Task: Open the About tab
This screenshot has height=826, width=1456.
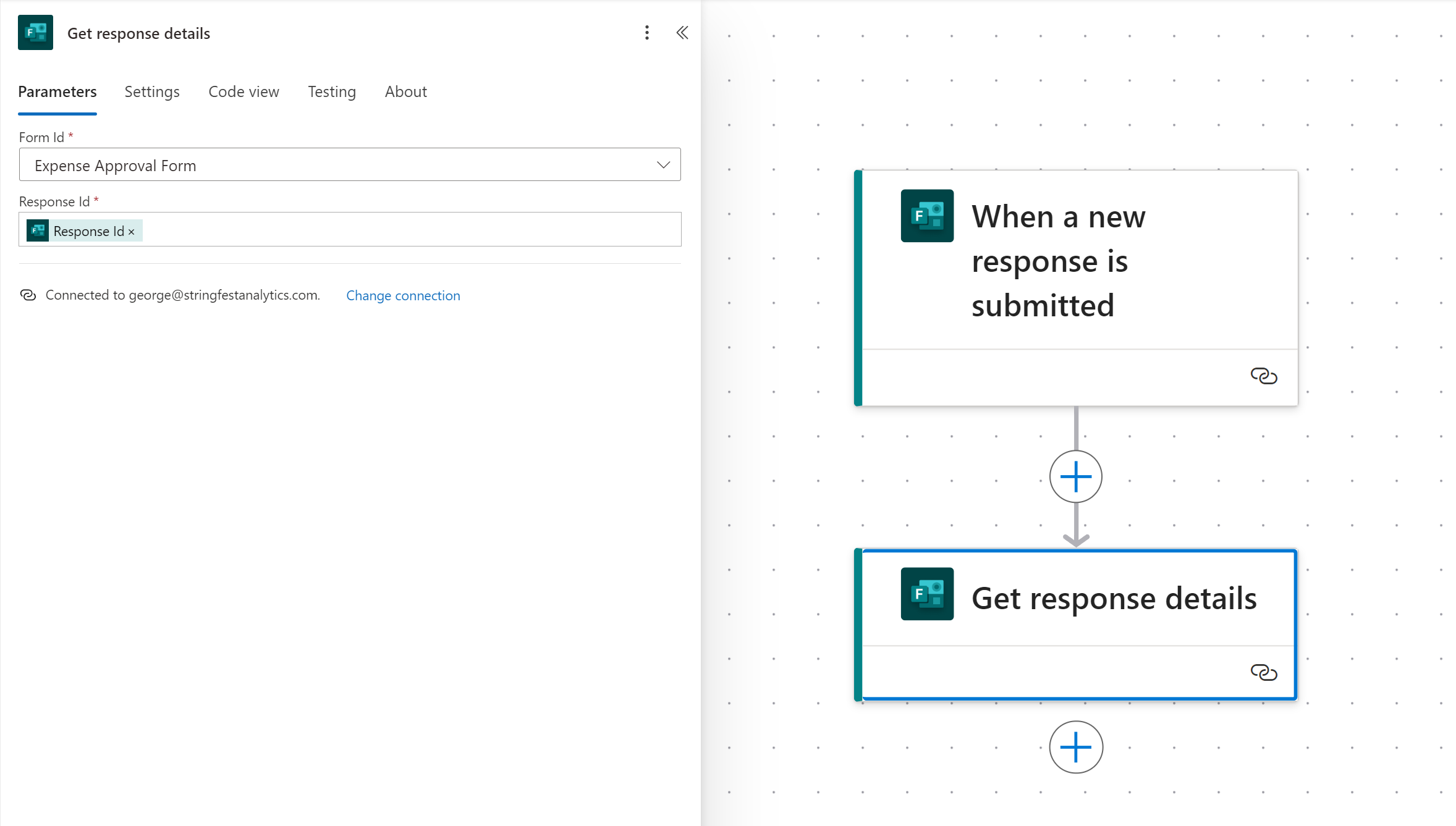Action: [x=405, y=92]
